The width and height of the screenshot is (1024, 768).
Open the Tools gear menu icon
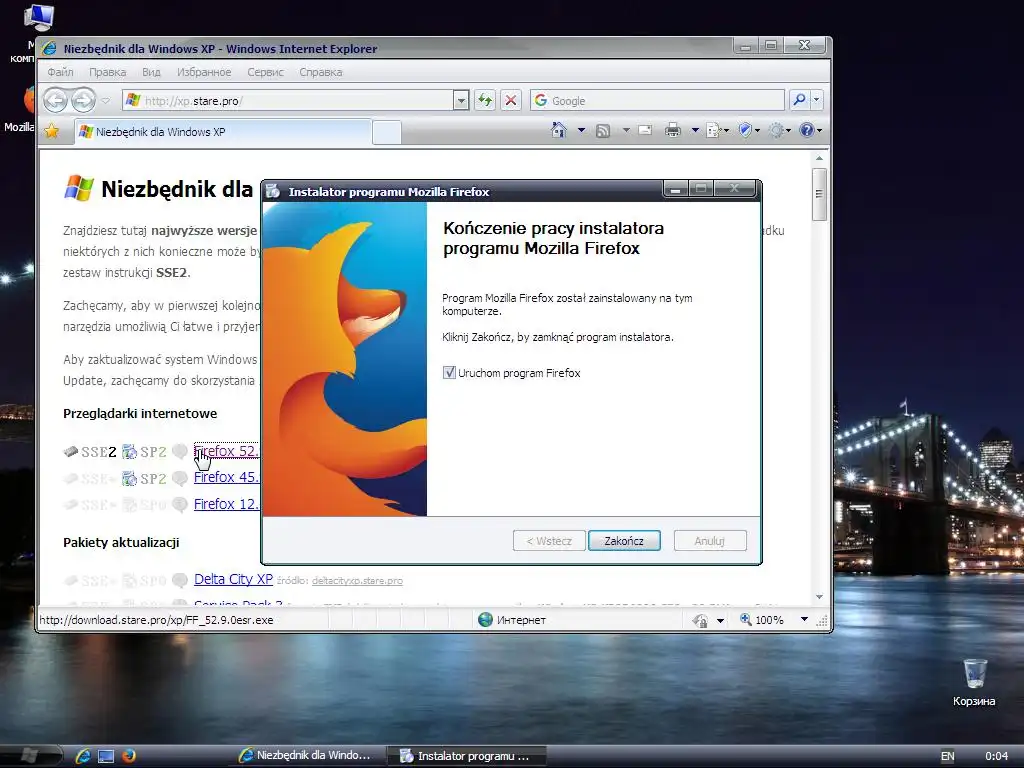pos(779,130)
